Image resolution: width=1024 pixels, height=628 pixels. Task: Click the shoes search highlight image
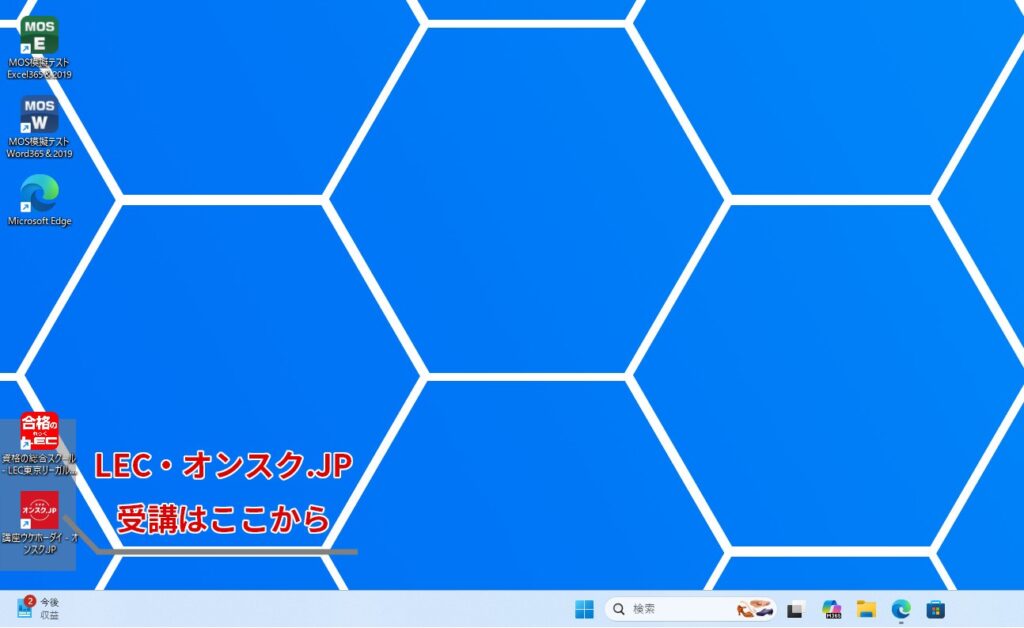755,609
